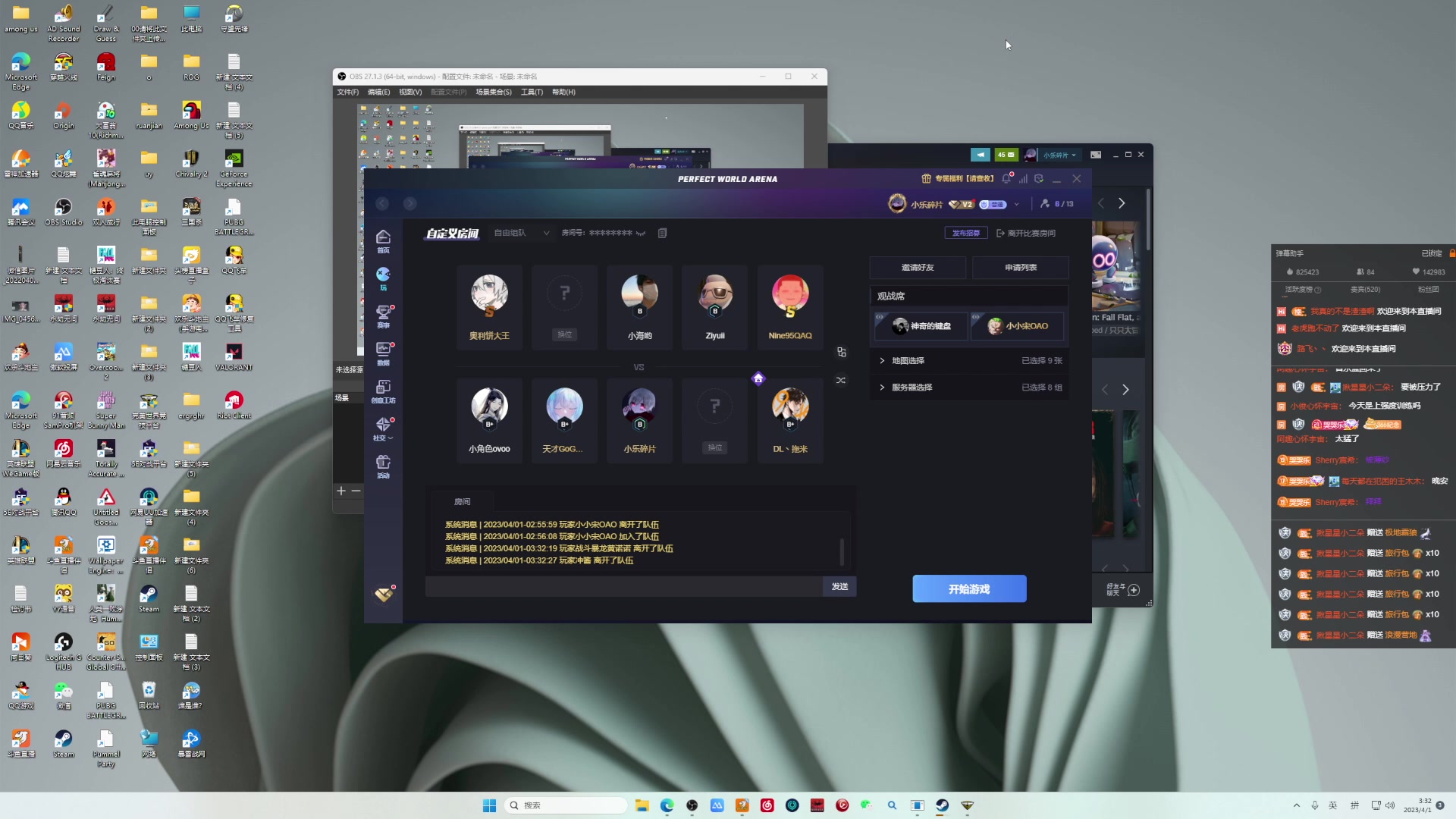Click the shield refresh icon in the title bar

pyautogui.click(x=1039, y=179)
